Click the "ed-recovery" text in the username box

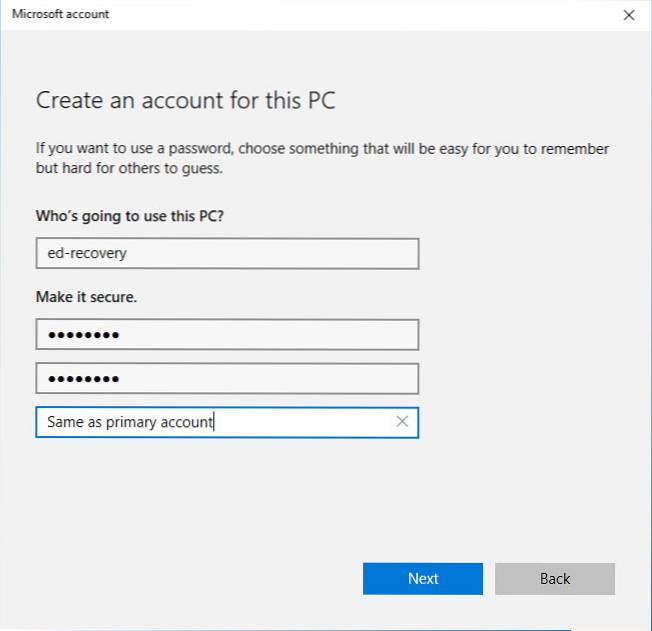click(x=87, y=253)
